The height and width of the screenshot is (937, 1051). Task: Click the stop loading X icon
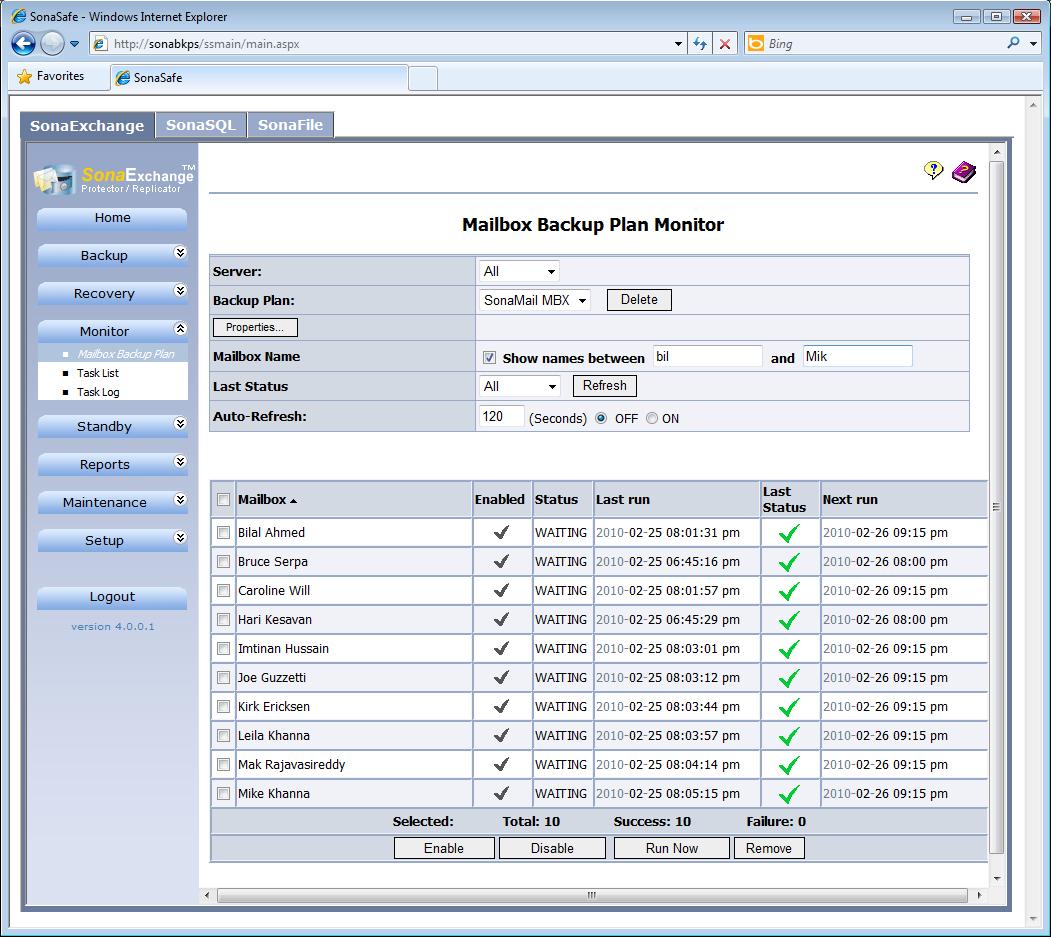tap(725, 44)
